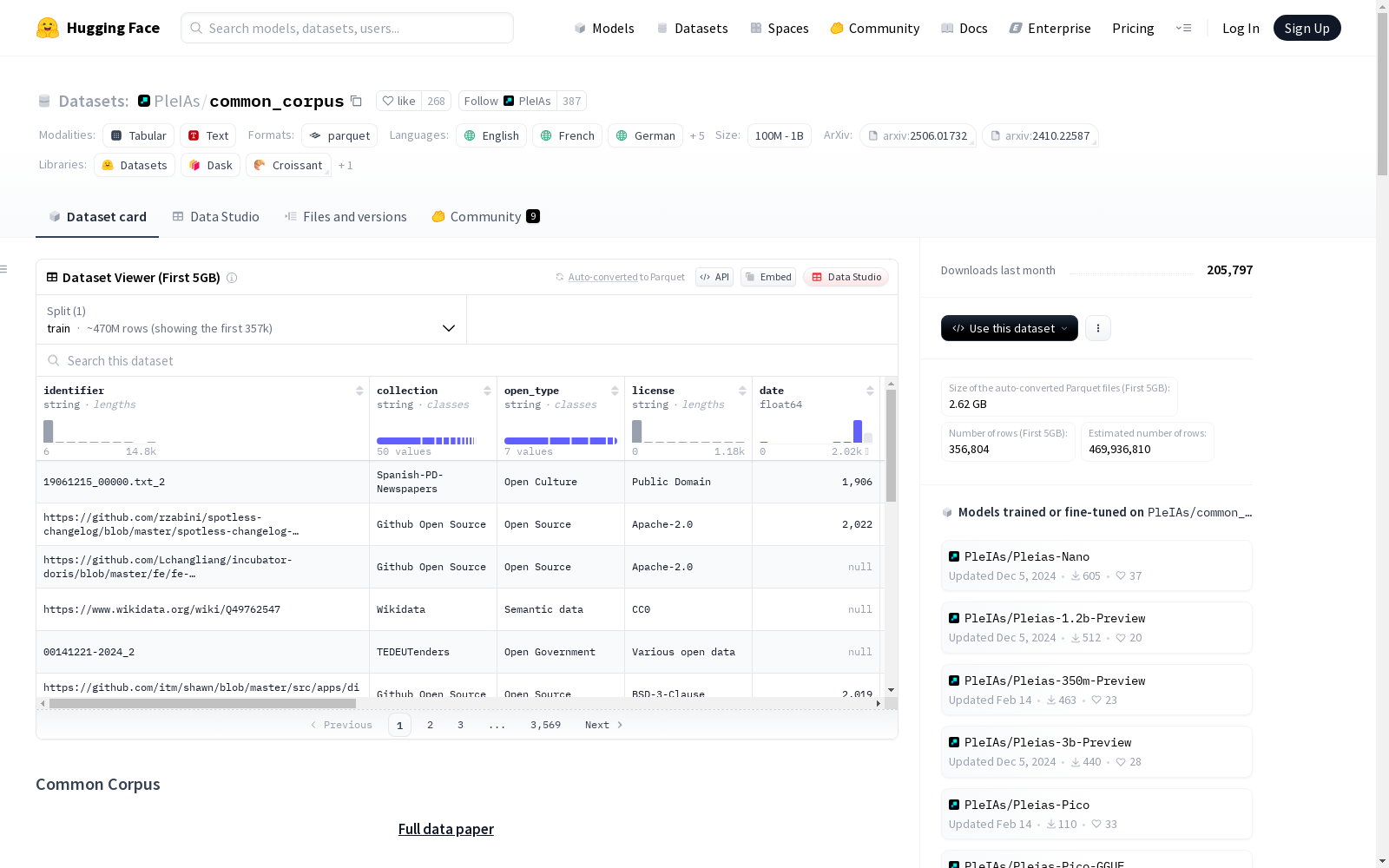
Task: Open Enterprise in the top navigation
Action: click(x=1050, y=28)
